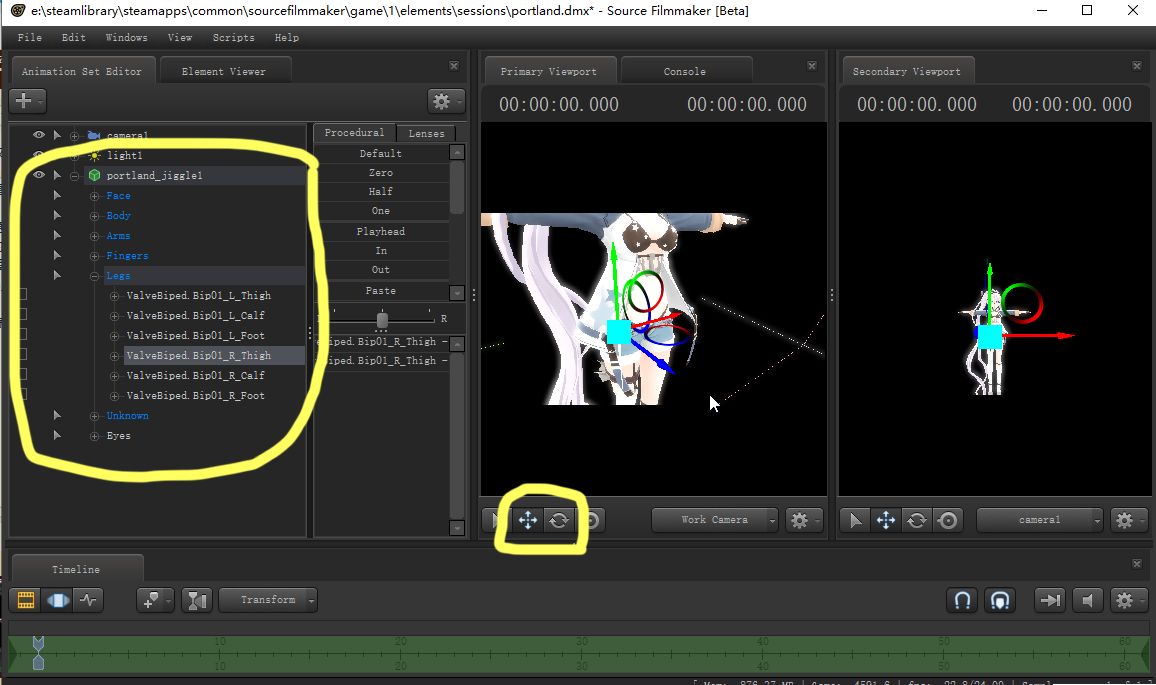Open Secondary Viewport gear settings
The height and width of the screenshot is (685, 1156).
[1129, 520]
